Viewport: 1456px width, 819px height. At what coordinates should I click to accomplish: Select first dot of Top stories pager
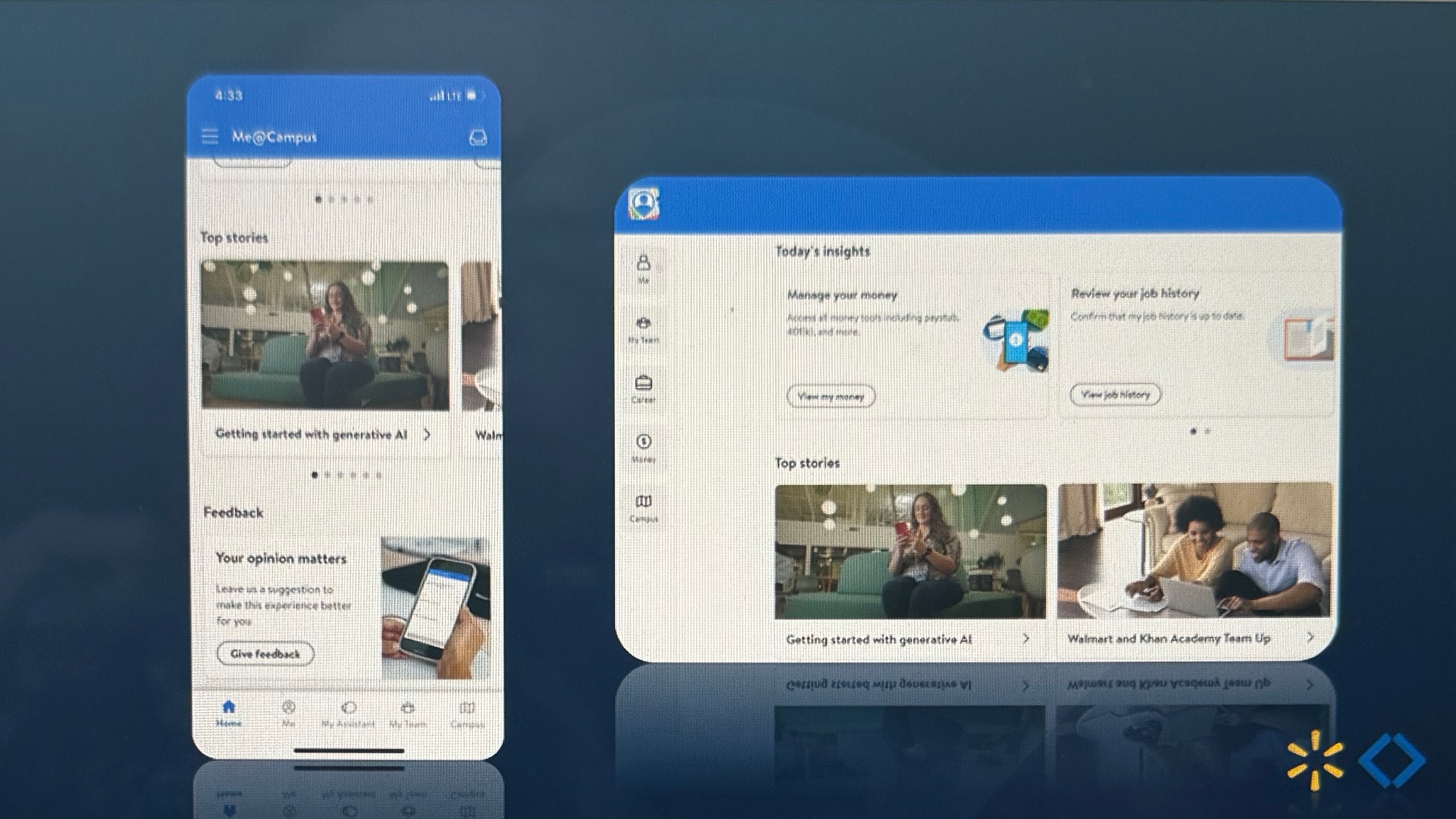(315, 475)
